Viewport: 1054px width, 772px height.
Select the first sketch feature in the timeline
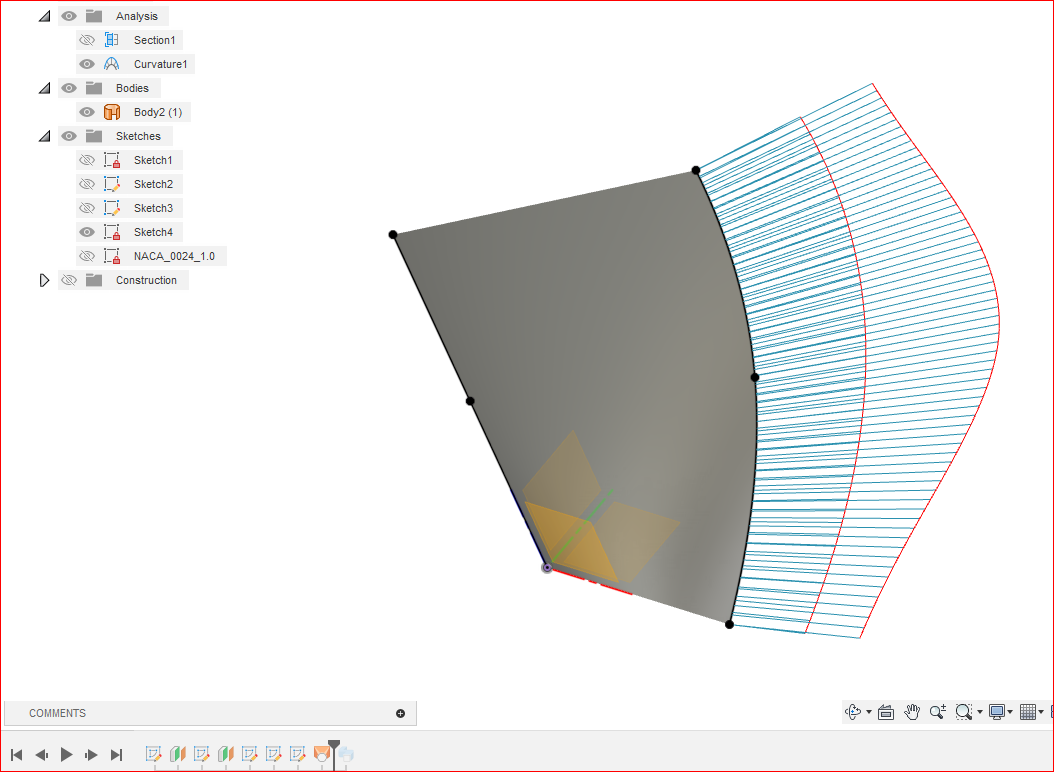click(153, 755)
